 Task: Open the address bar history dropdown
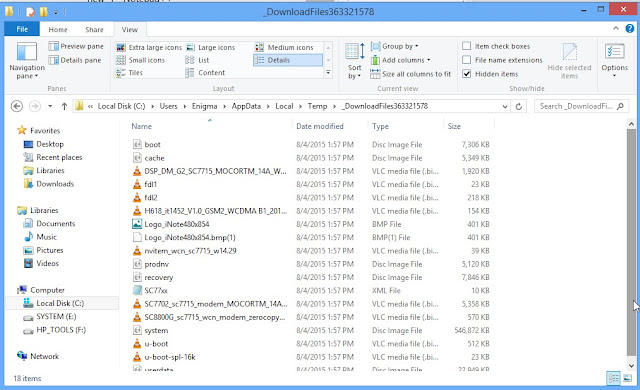pyautogui.click(x=505, y=106)
